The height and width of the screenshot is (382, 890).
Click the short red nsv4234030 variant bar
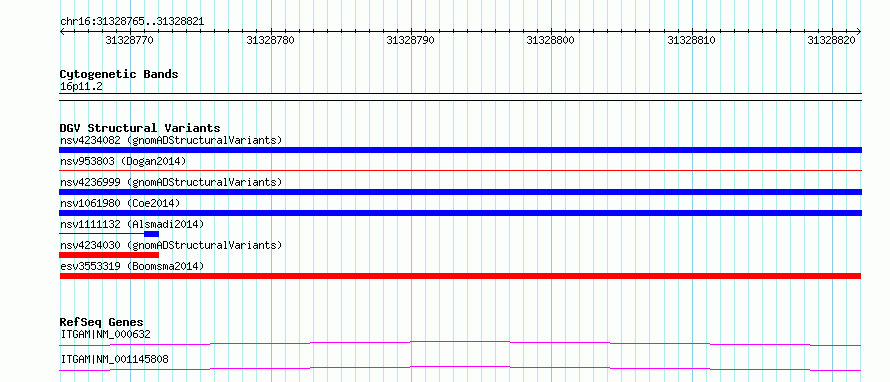(109, 255)
